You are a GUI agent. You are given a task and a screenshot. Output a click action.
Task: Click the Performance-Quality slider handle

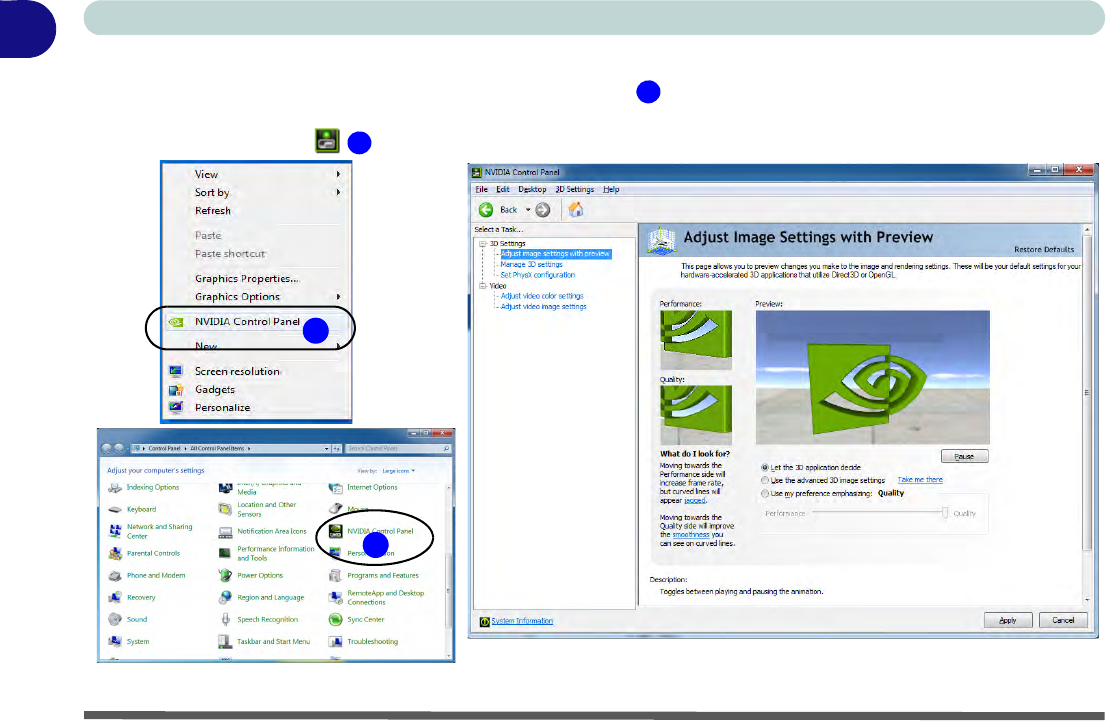coord(944,513)
